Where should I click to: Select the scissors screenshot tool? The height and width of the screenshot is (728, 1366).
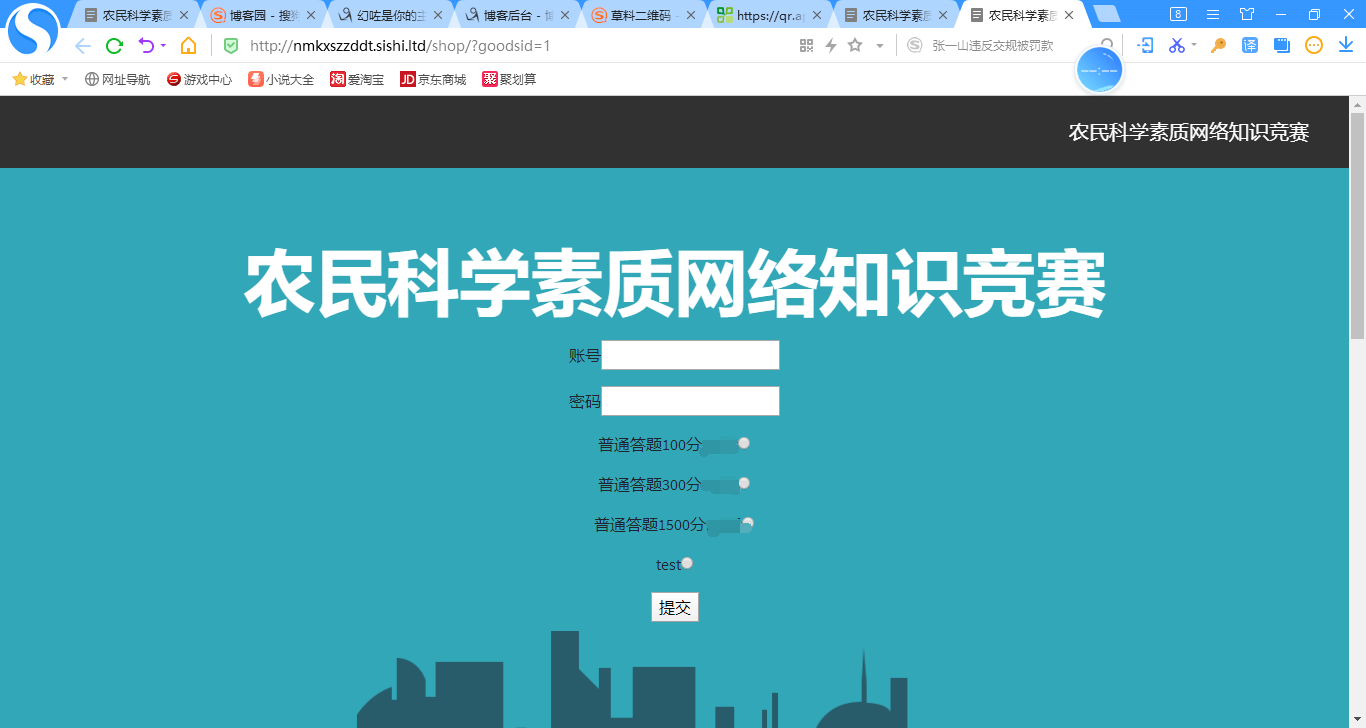pos(1177,46)
